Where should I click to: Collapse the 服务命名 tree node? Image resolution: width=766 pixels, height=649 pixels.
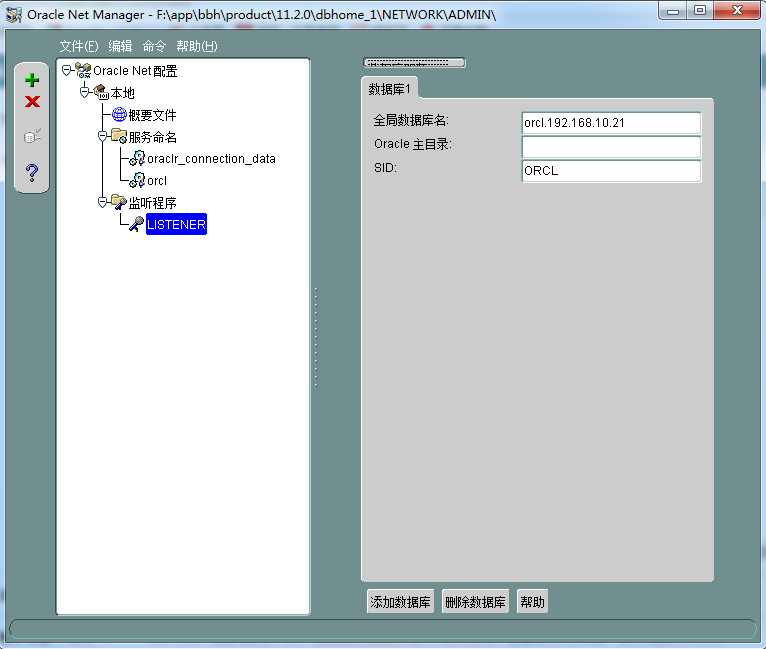tap(102, 137)
